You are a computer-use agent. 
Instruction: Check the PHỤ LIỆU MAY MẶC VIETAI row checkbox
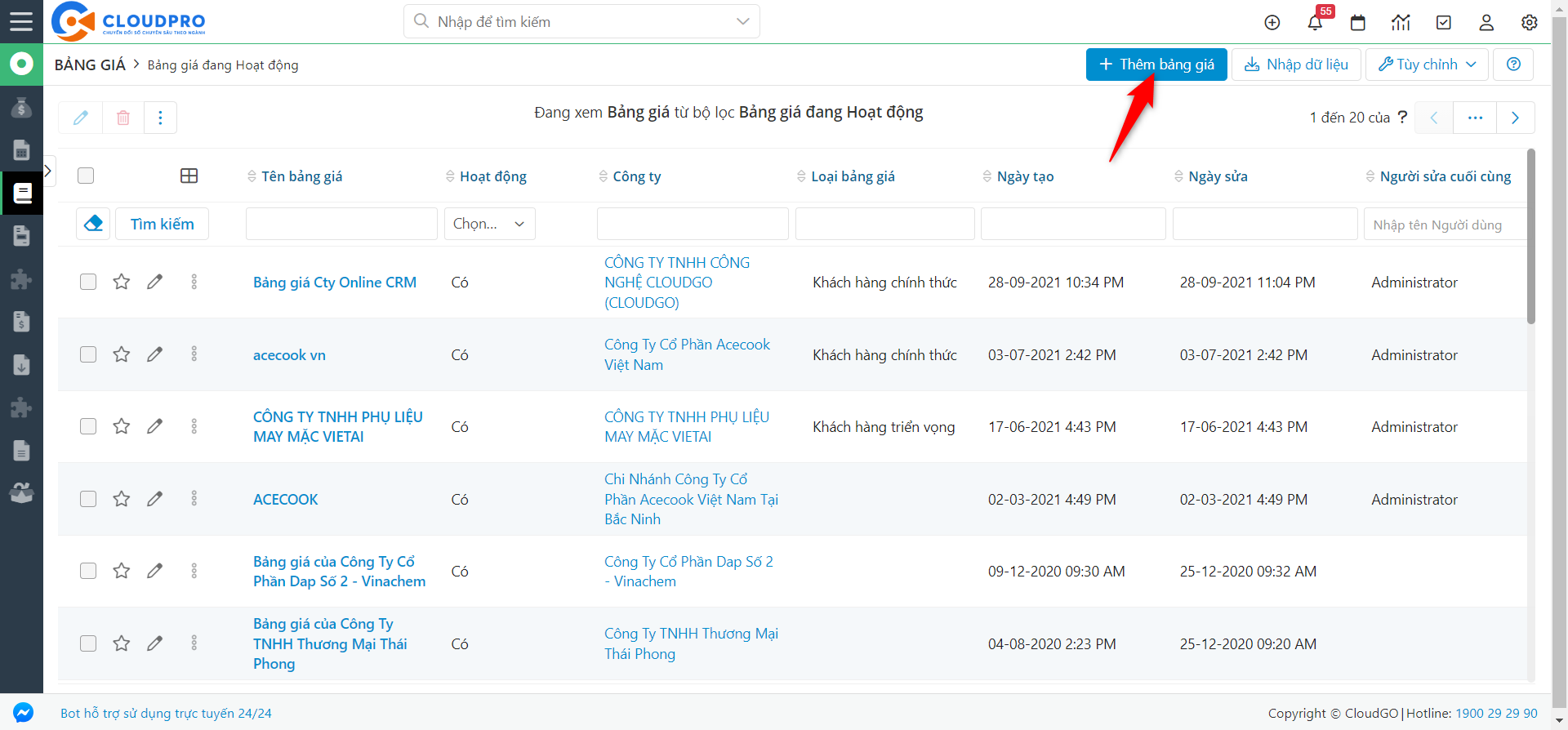88,426
